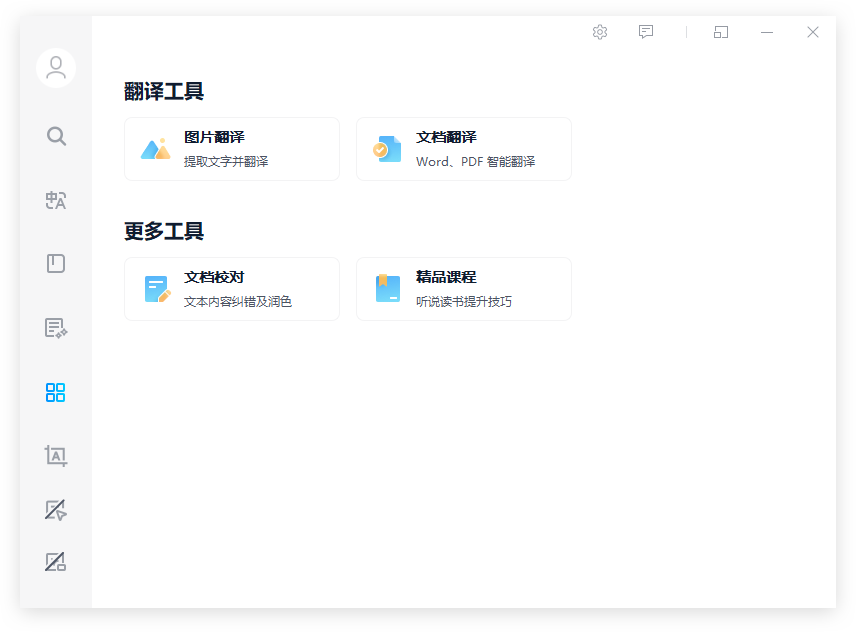
Task: Open the 文档校对 proofreading tool
Action: pos(232,289)
